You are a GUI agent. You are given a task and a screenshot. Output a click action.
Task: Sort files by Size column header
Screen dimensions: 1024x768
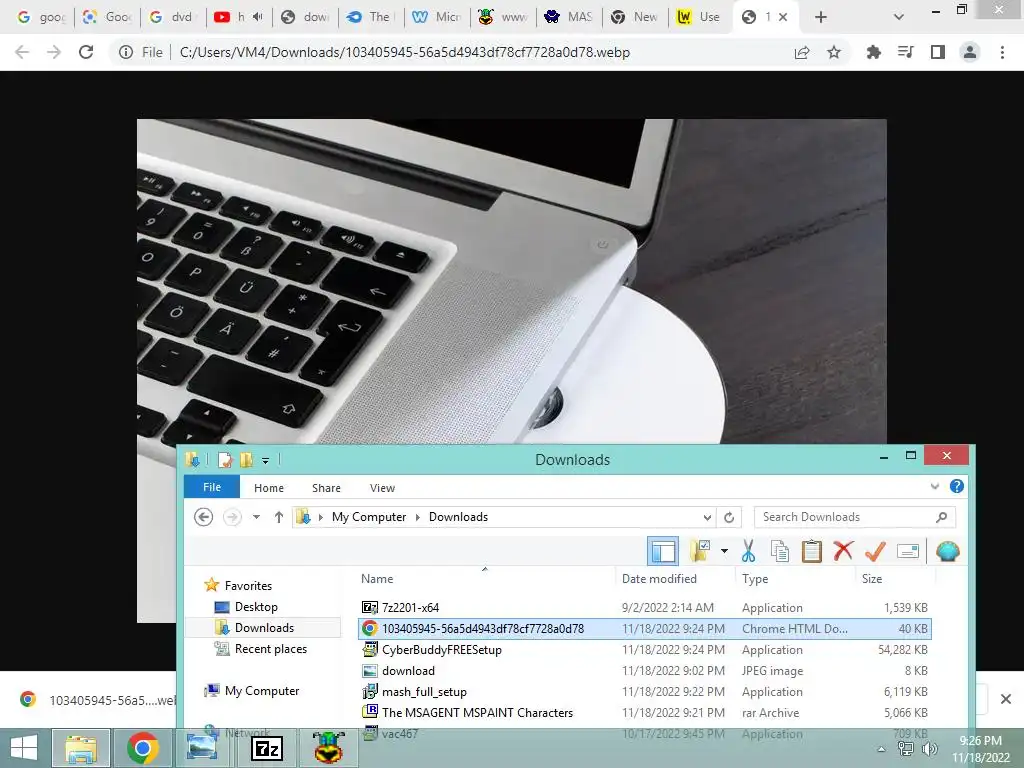pyautogui.click(x=872, y=579)
